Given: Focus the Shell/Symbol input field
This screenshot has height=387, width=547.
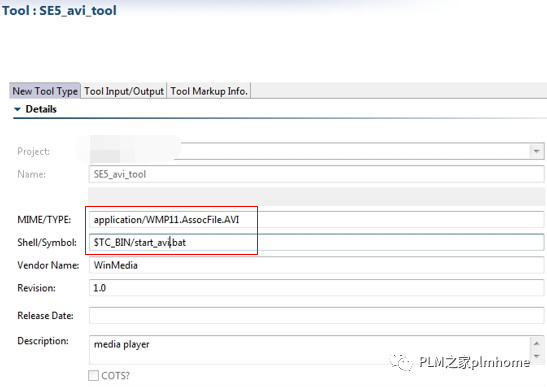Looking at the screenshot, I should click(x=317, y=242).
